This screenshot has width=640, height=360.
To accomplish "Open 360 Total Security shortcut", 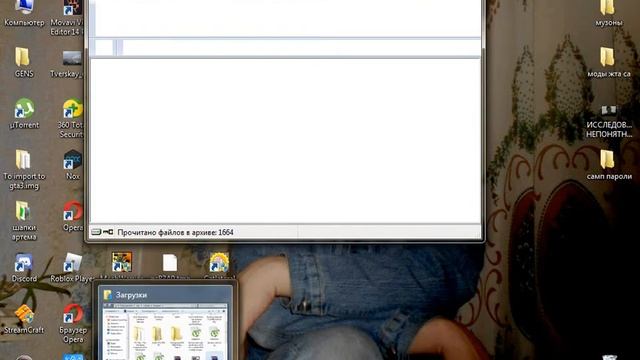I will [72, 118].
